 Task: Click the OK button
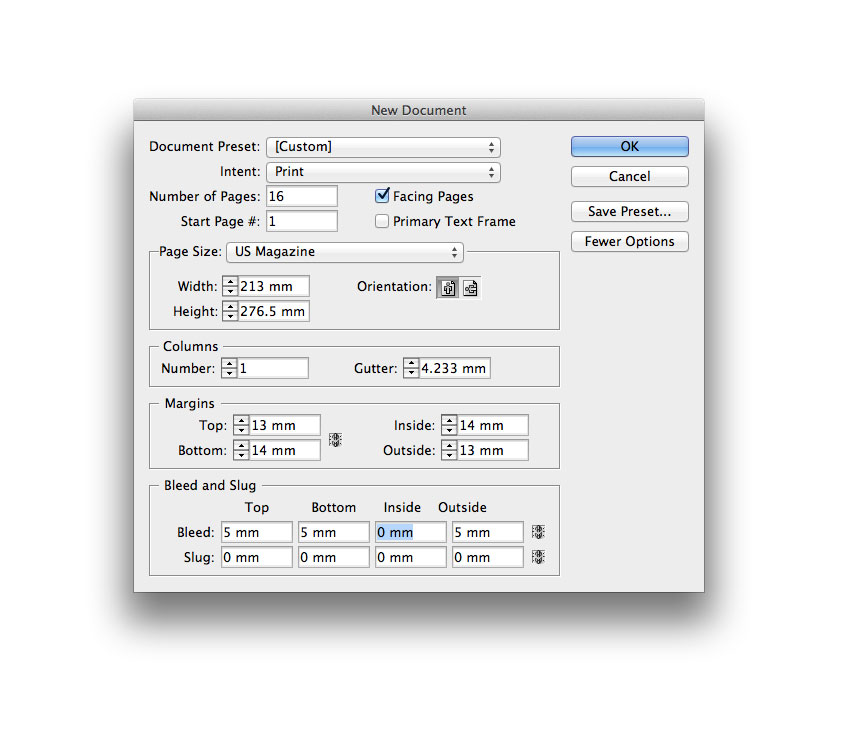(629, 146)
